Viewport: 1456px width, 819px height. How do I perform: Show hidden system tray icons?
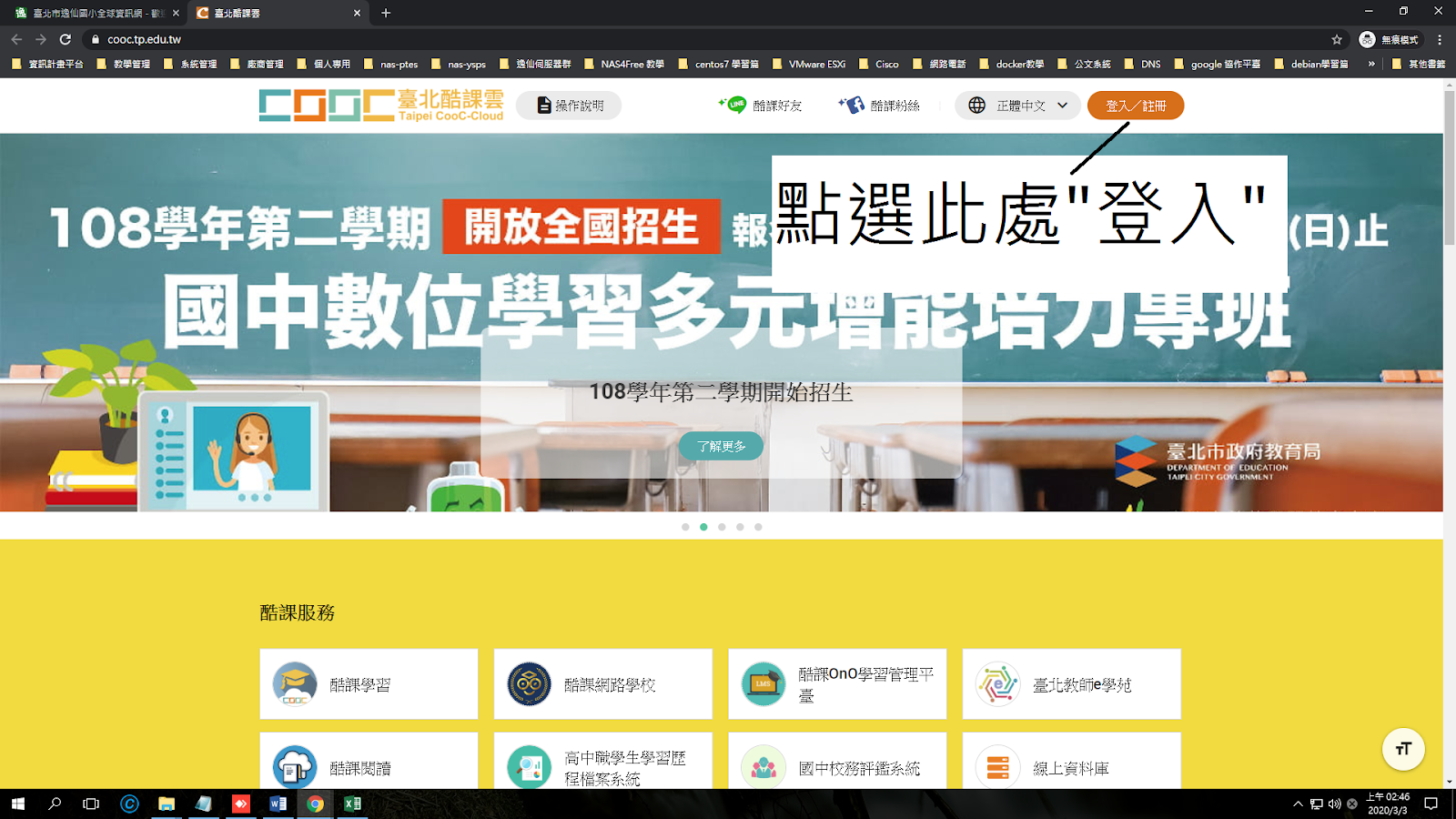[1298, 804]
